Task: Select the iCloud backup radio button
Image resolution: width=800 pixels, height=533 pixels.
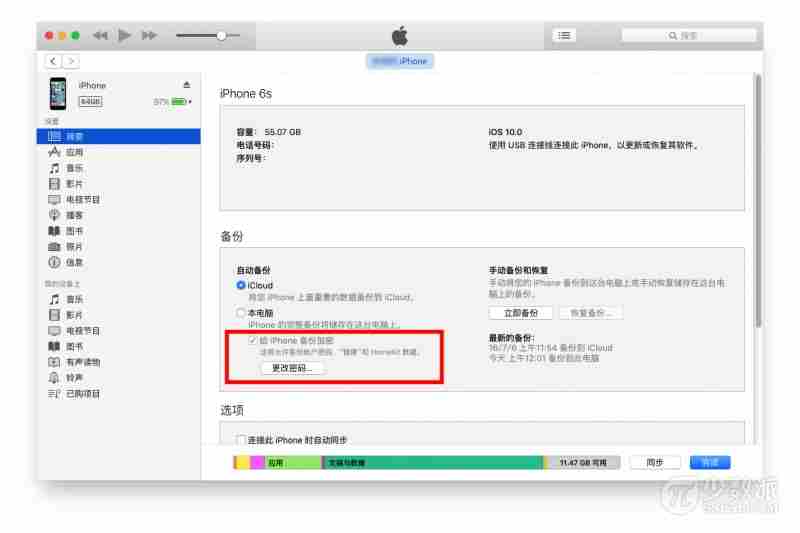Action: coord(241,285)
